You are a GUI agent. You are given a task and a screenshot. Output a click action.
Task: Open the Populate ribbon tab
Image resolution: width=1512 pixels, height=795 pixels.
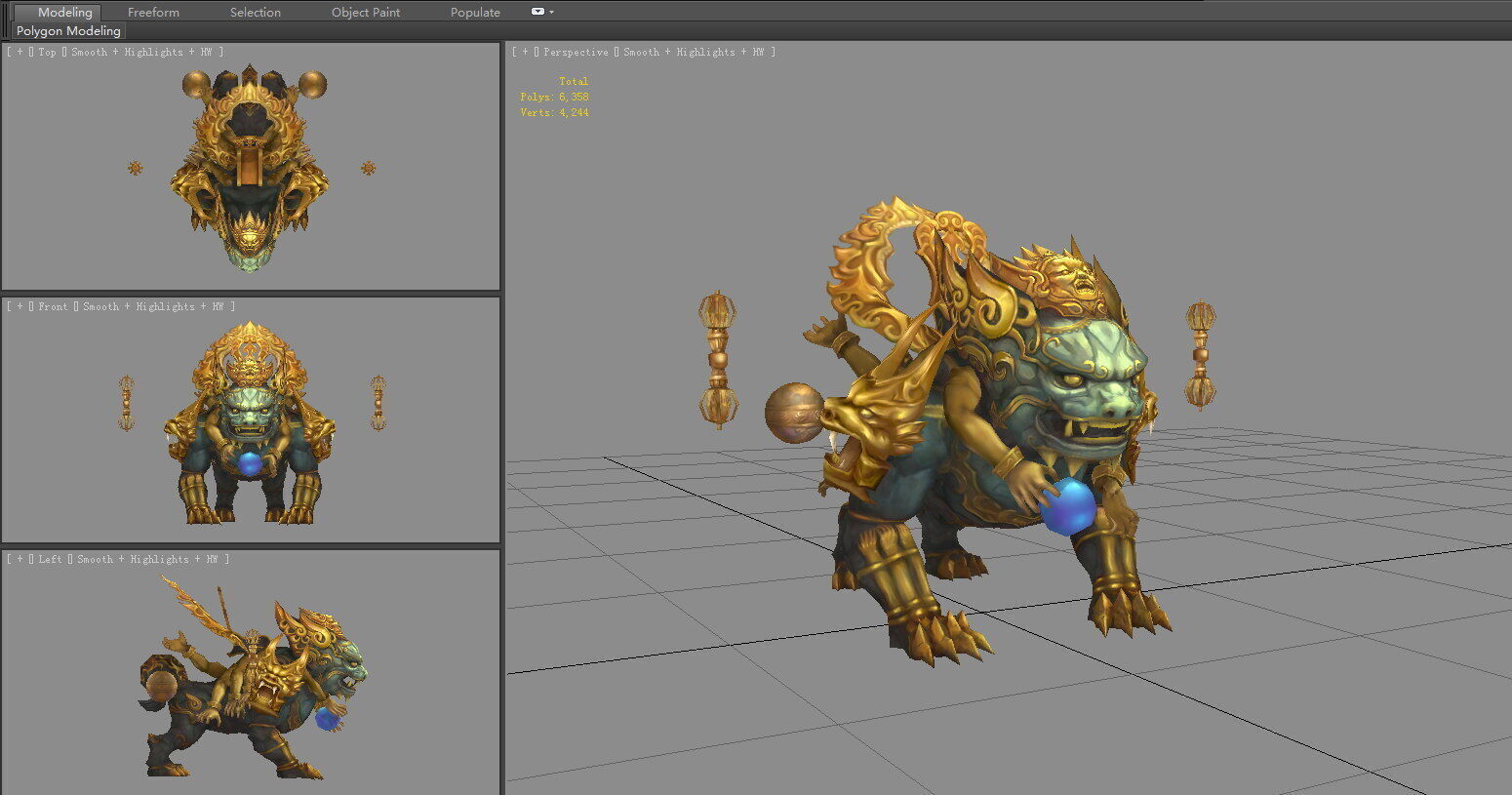pyautogui.click(x=475, y=12)
